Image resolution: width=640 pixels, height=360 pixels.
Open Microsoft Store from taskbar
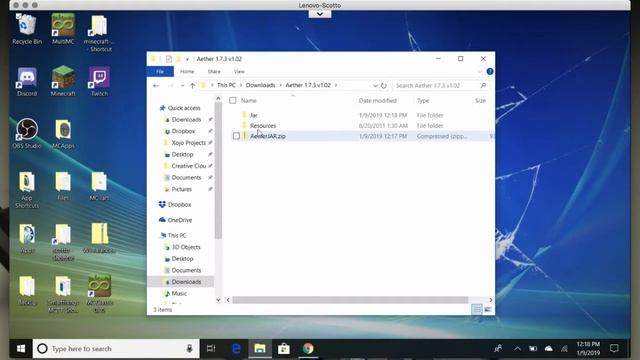pyautogui.click(x=284, y=349)
